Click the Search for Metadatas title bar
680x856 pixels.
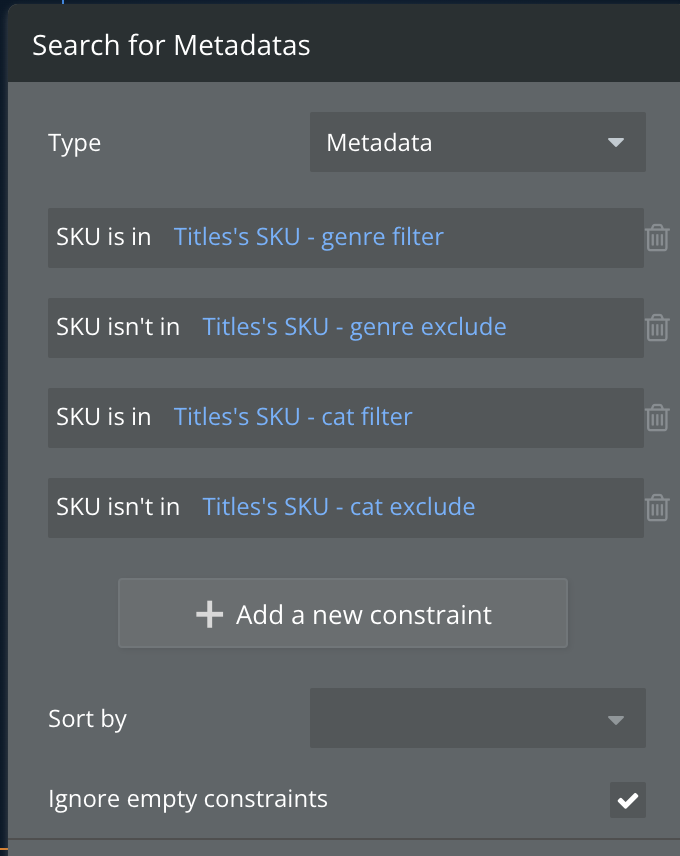coord(340,45)
